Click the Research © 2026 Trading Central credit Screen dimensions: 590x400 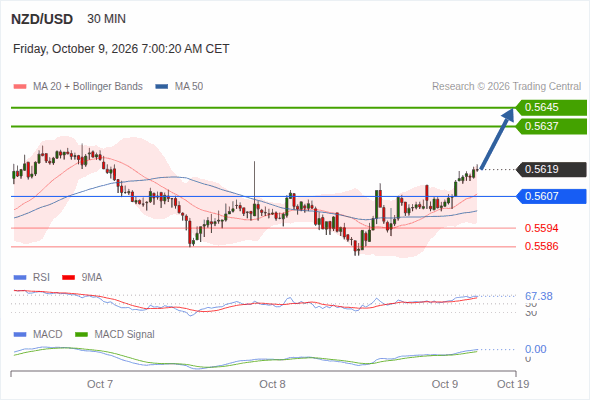click(x=506, y=87)
